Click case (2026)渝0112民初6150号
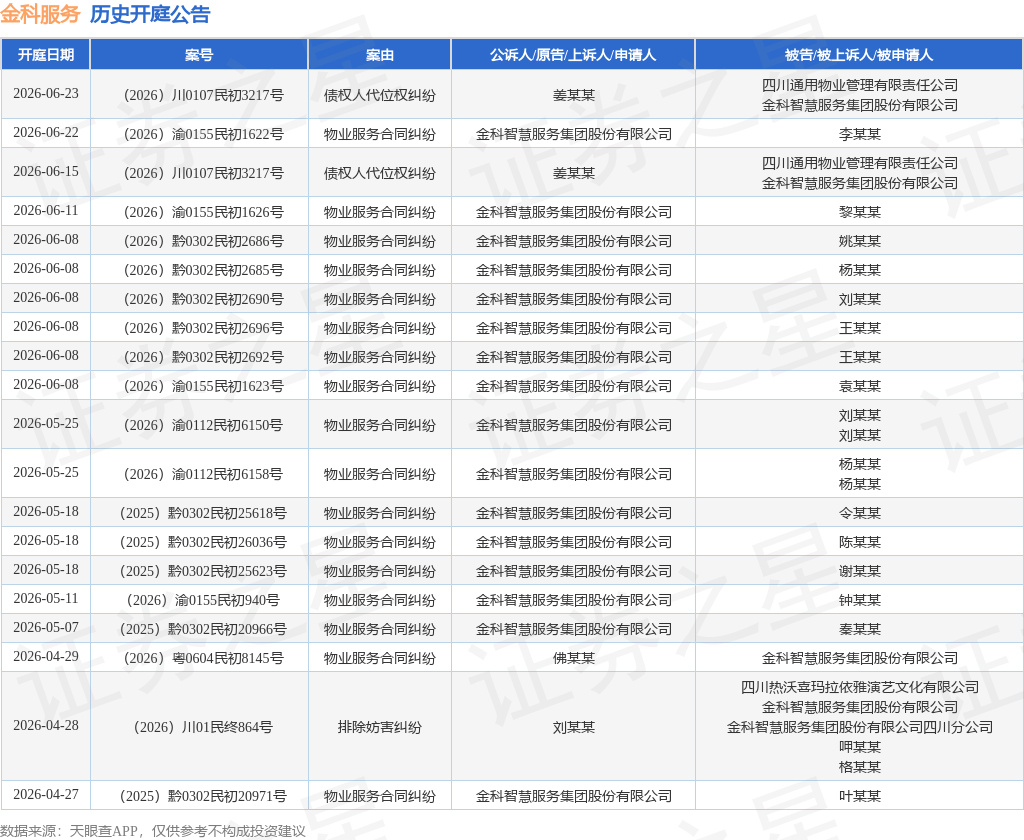 pos(199,425)
